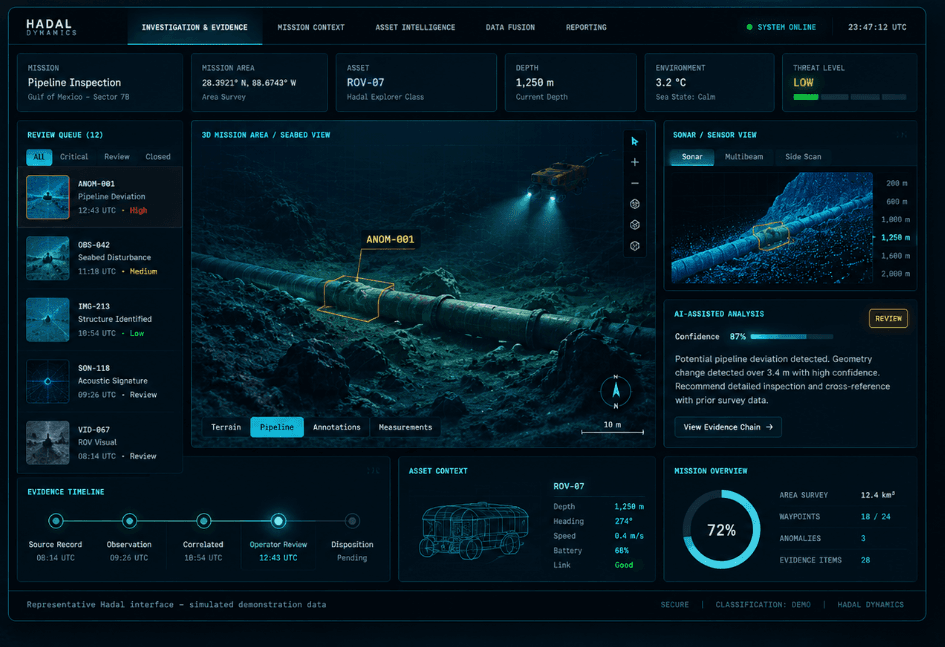Switch to the Mission Context tab
This screenshot has height=647, width=945.
pyautogui.click(x=311, y=28)
